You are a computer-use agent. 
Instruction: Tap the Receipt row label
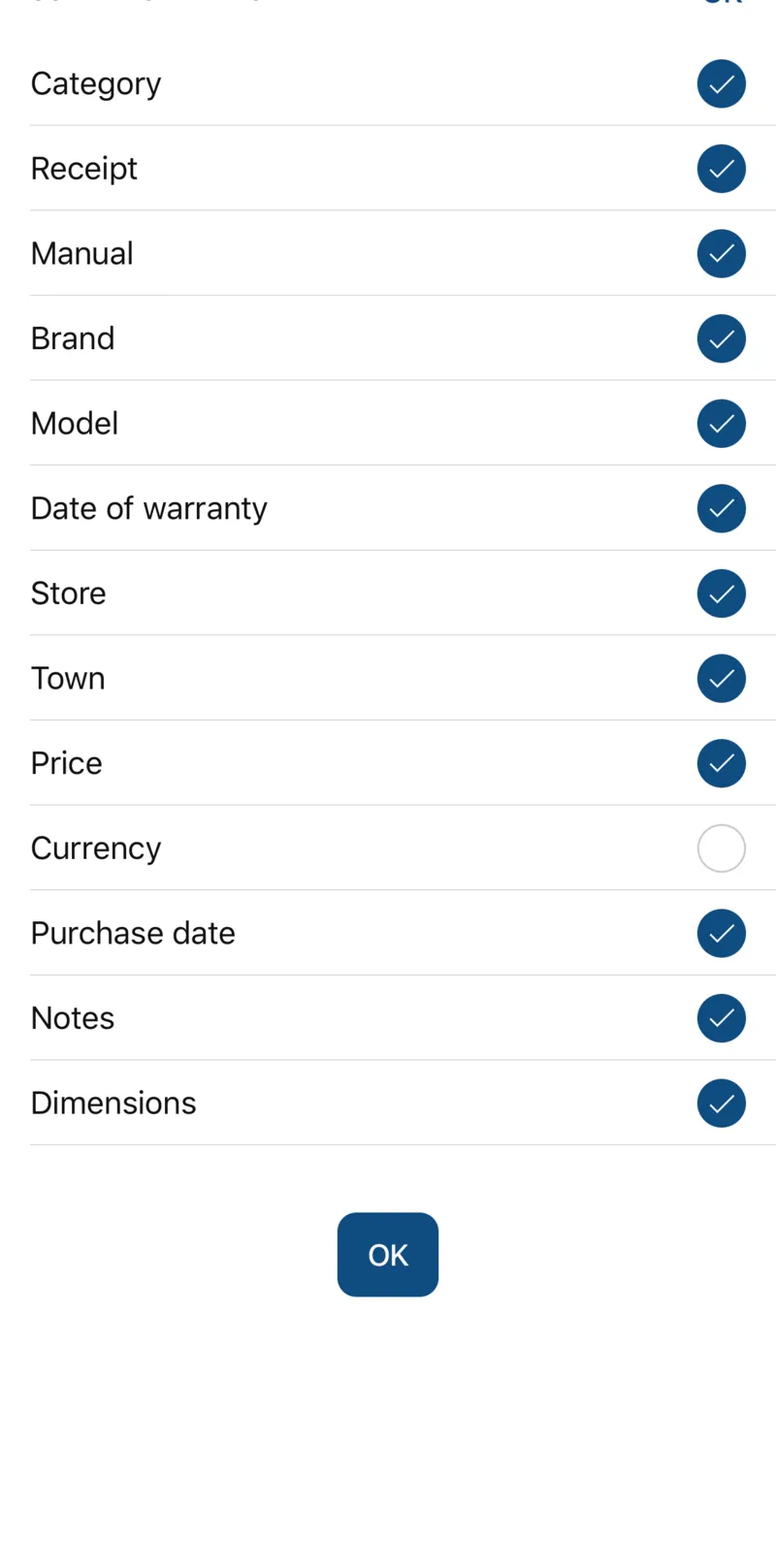pos(84,169)
